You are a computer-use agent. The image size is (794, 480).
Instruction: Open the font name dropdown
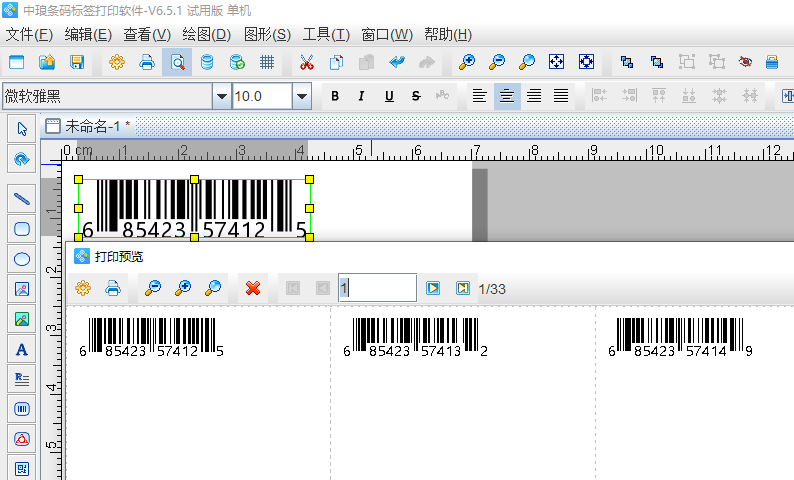(x=221, y=97)
